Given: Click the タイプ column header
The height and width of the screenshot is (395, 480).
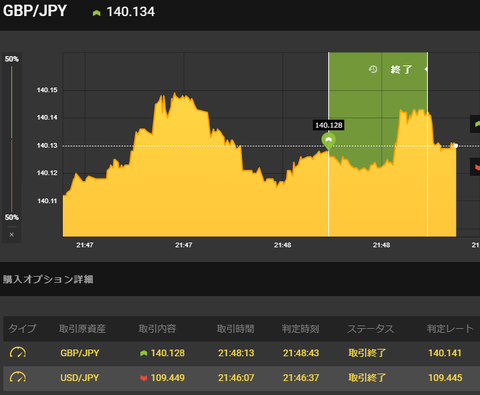Looking at the screenshot, I should point(22,329).
